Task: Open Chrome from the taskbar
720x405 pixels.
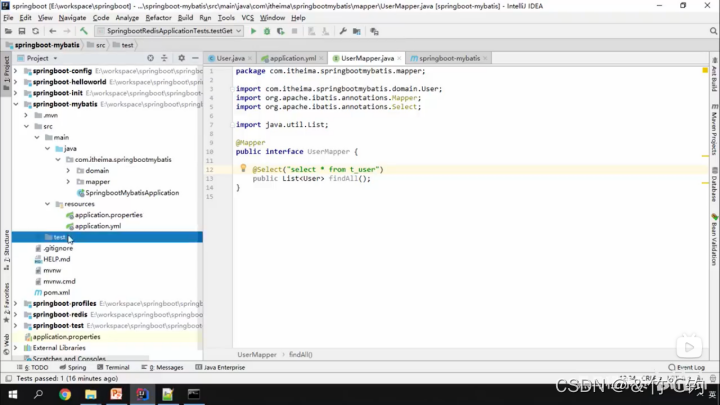Action: click(65, 394)
